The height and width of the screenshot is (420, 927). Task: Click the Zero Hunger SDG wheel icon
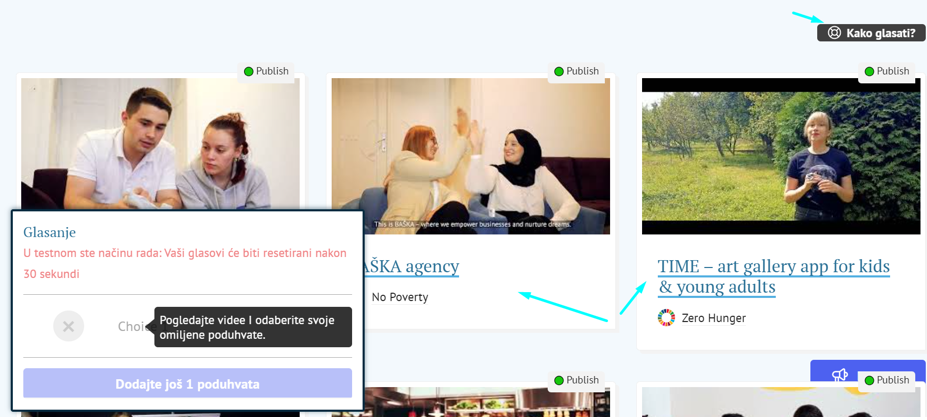(x=667, y=318)
